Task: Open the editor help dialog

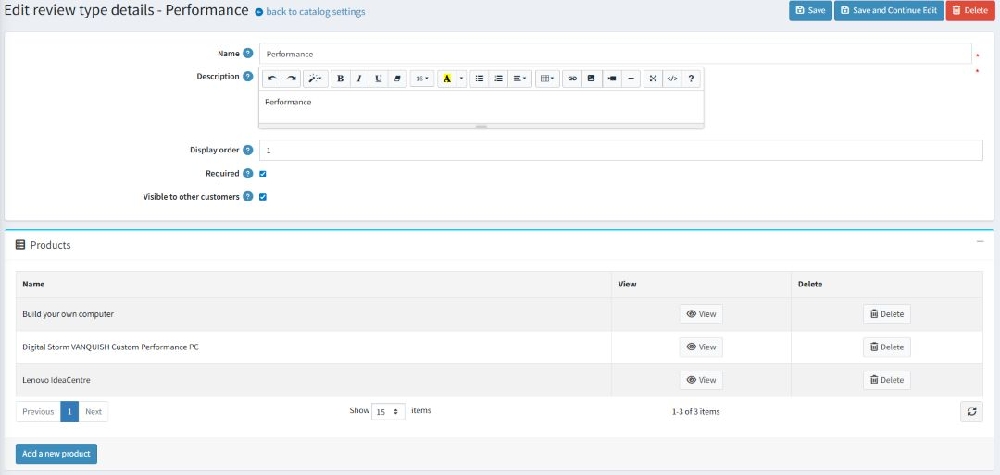Action: [x=691, y=78]
